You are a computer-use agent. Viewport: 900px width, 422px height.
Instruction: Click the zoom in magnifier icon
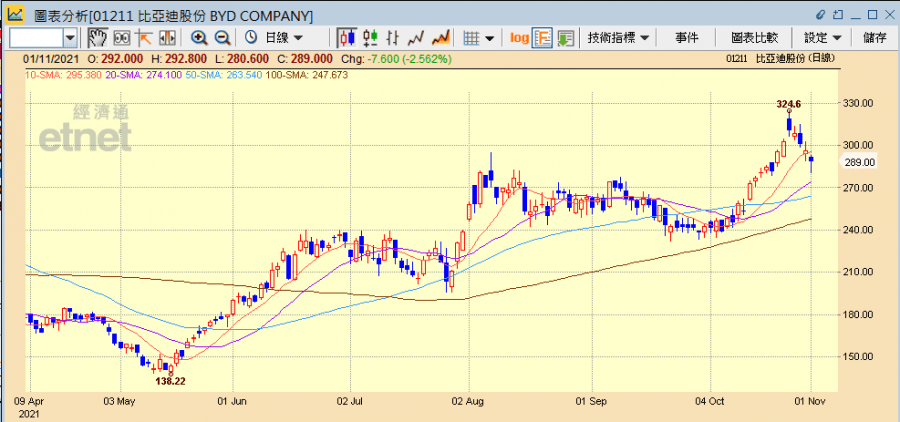tap(199, 37)
